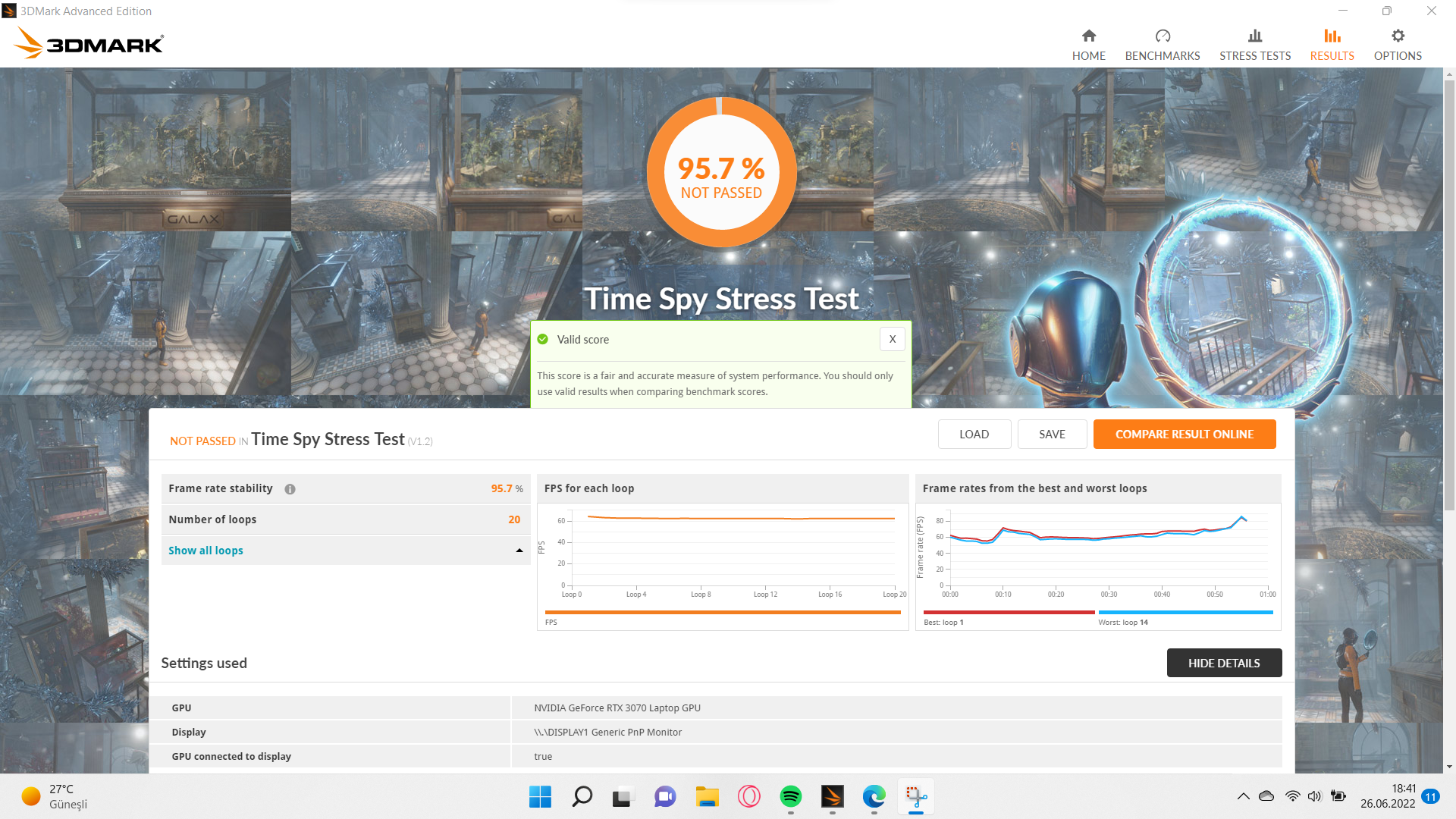Go to Benchmarks gauge icon

tap(1162, 36)
